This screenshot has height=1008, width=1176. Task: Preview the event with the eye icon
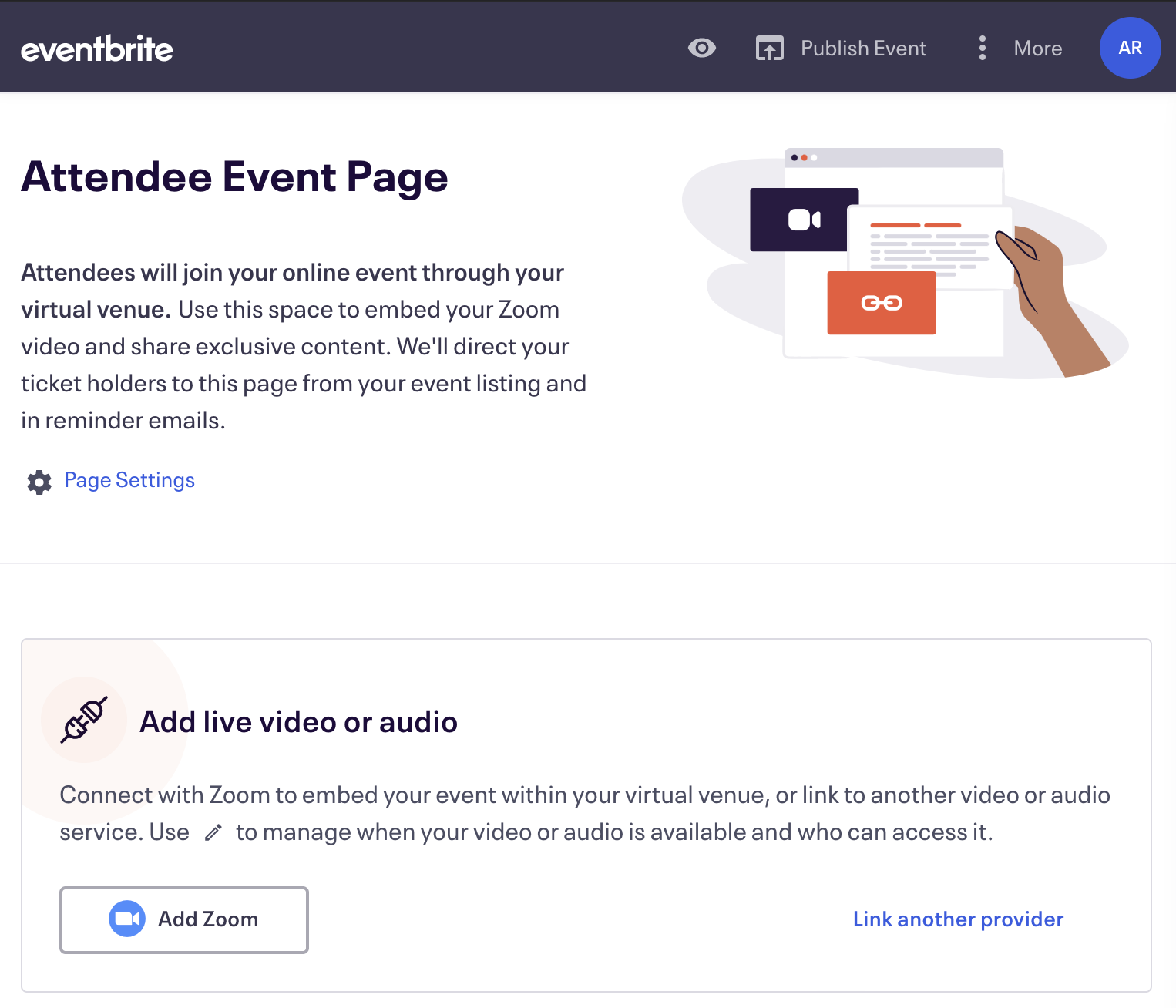point(702,48)
